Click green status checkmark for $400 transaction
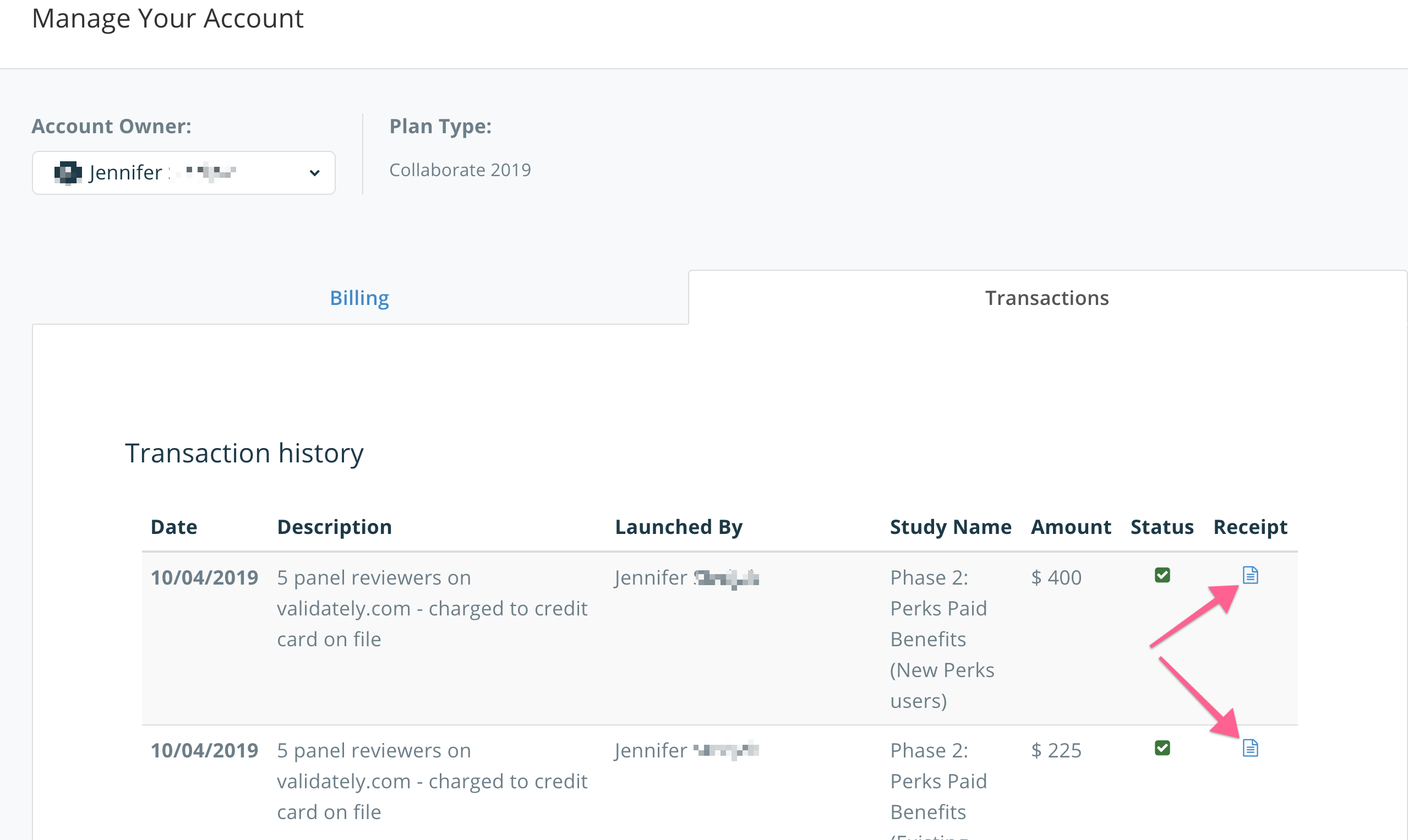The height and width of the screenshot is (840, 1408). click(x=1163, y=575)
